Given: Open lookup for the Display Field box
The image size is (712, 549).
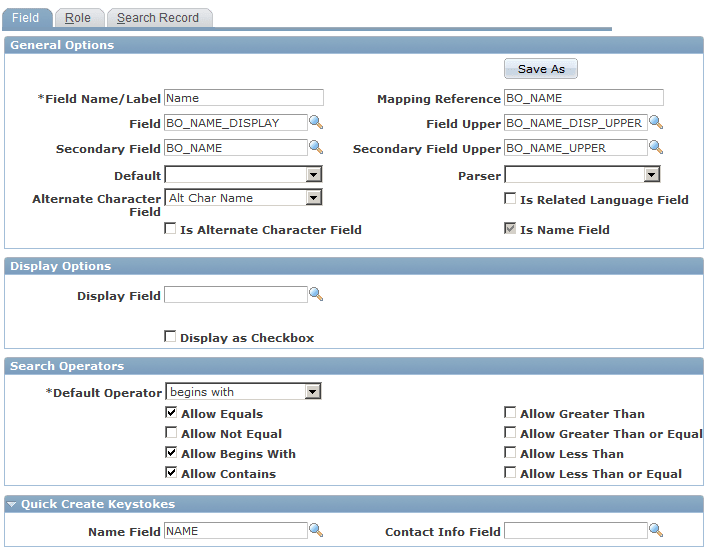Looking at the screenshot, I should pos(316,294).
